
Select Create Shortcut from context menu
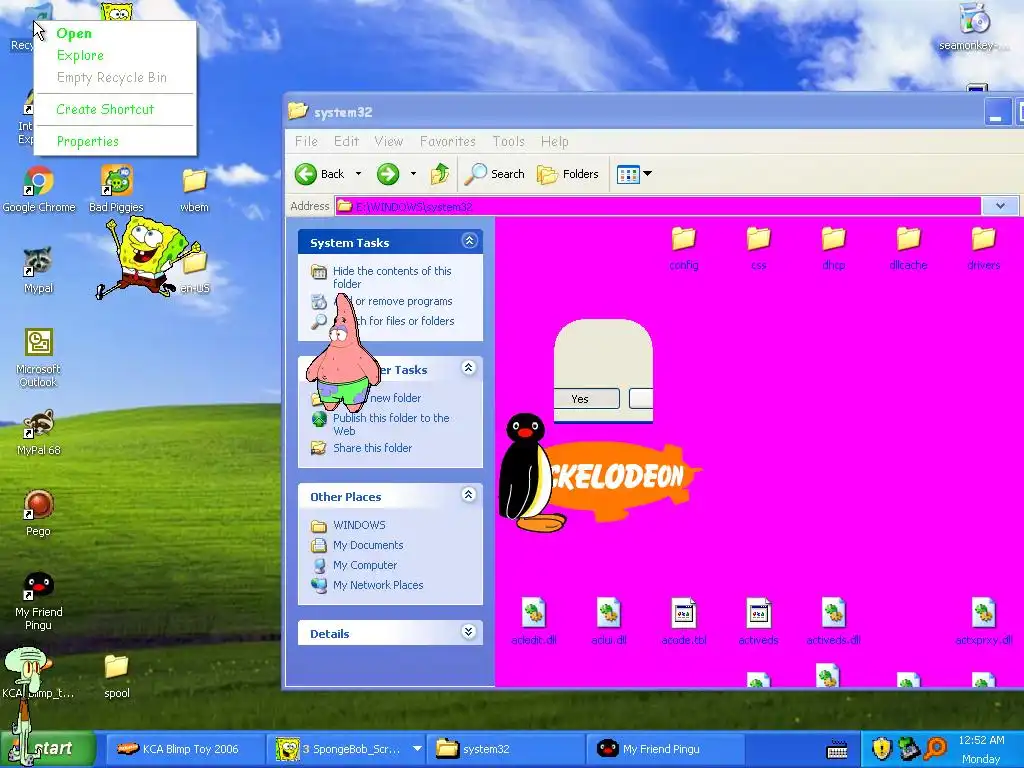pos(115,109)
